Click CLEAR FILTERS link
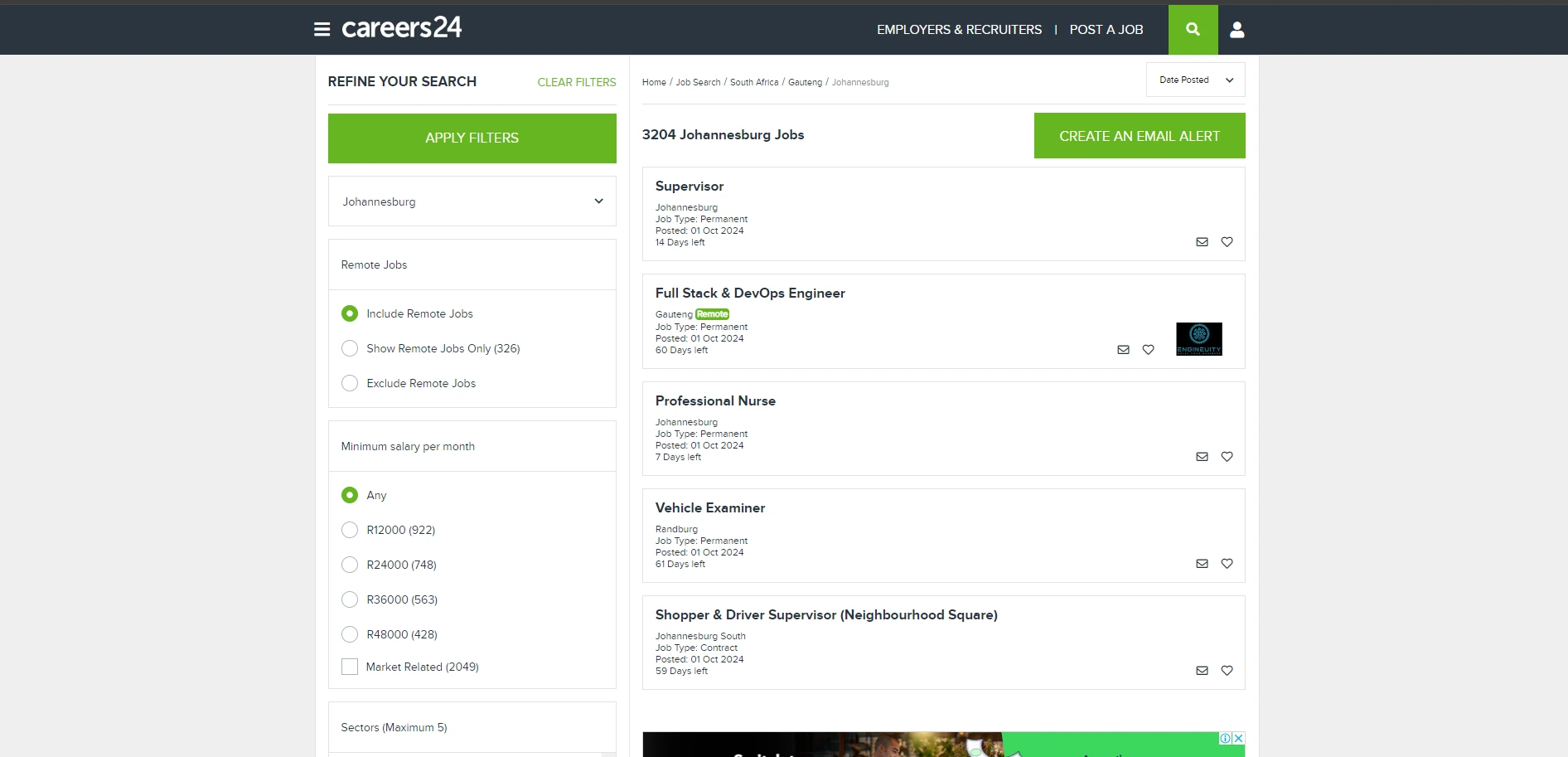This screenshot has height=757, width=1568. pos(577,82)
